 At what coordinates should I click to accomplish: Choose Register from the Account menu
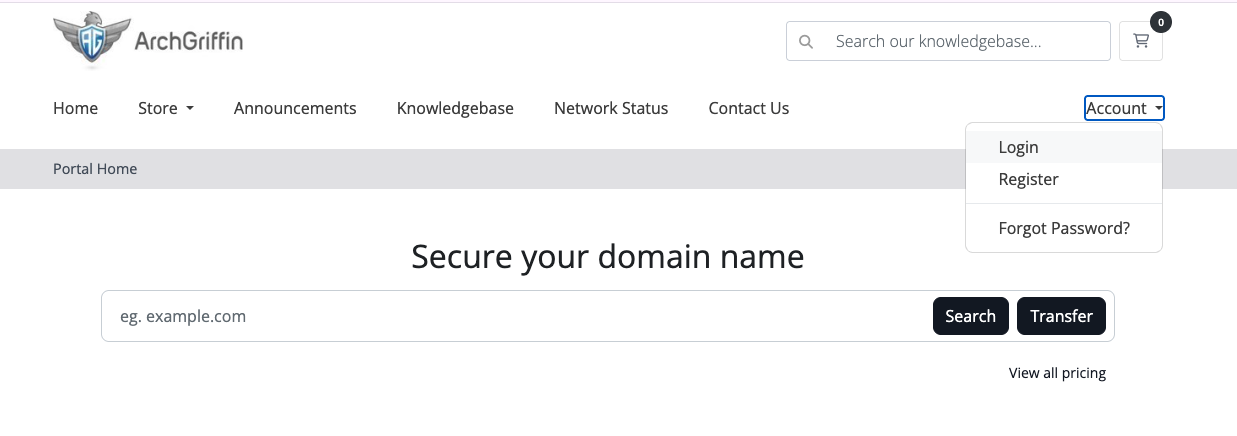pos(1028,179)
